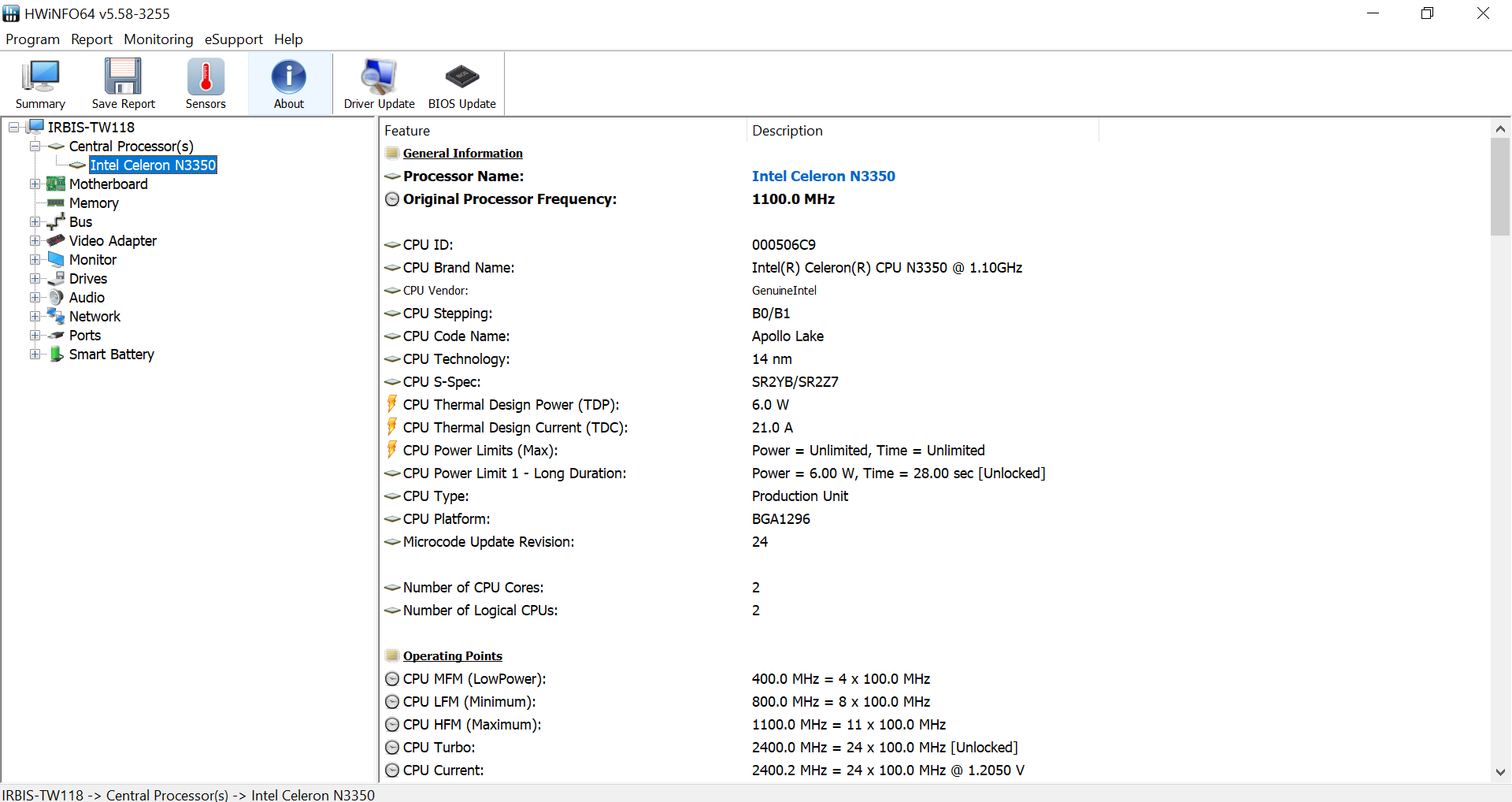This screenshot has height=802, width=1512.
Task: Click the Motherboard tree icon
Action: point(56,184)
